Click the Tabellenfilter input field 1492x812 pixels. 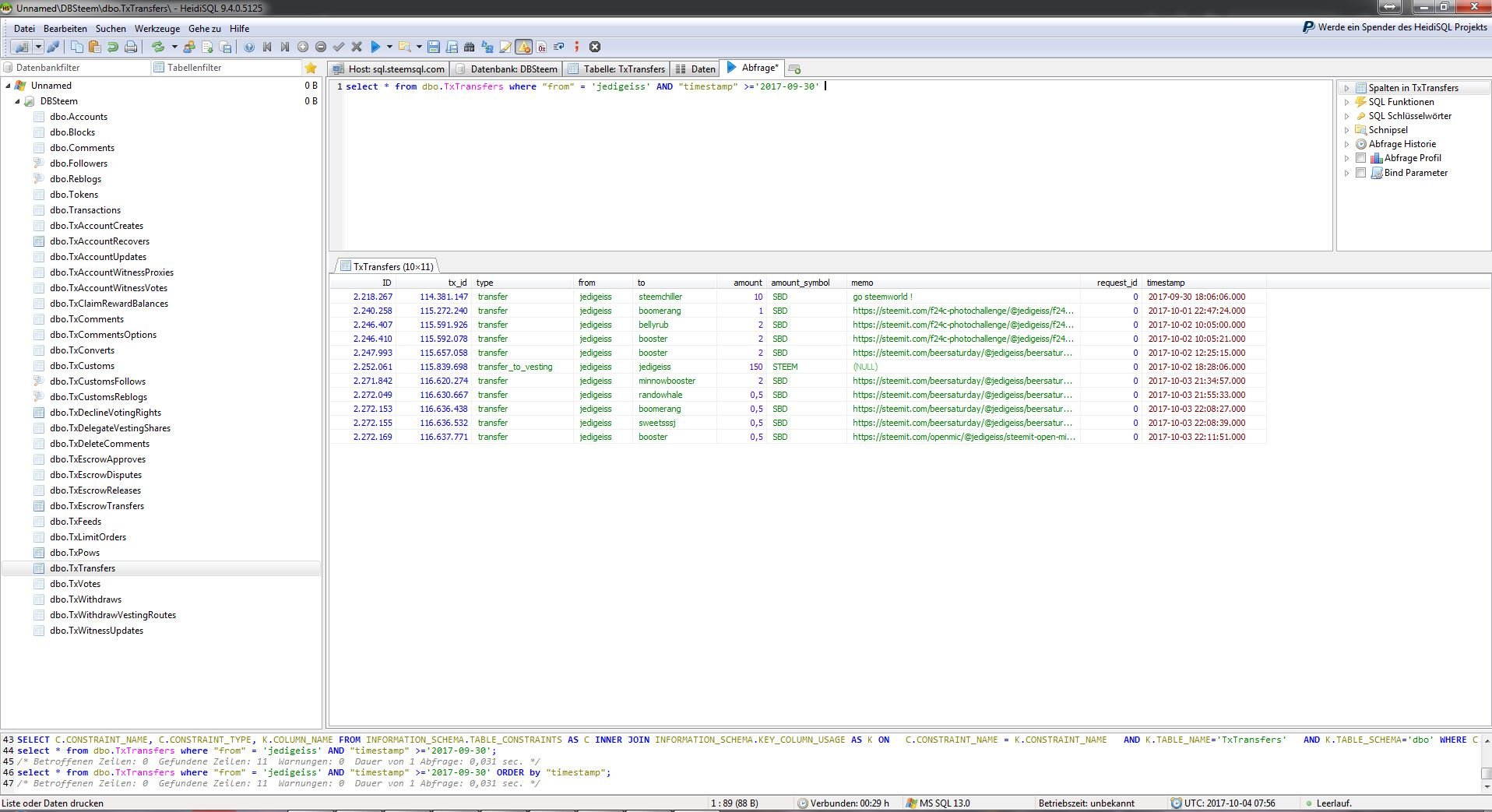[x=226, y=68]
